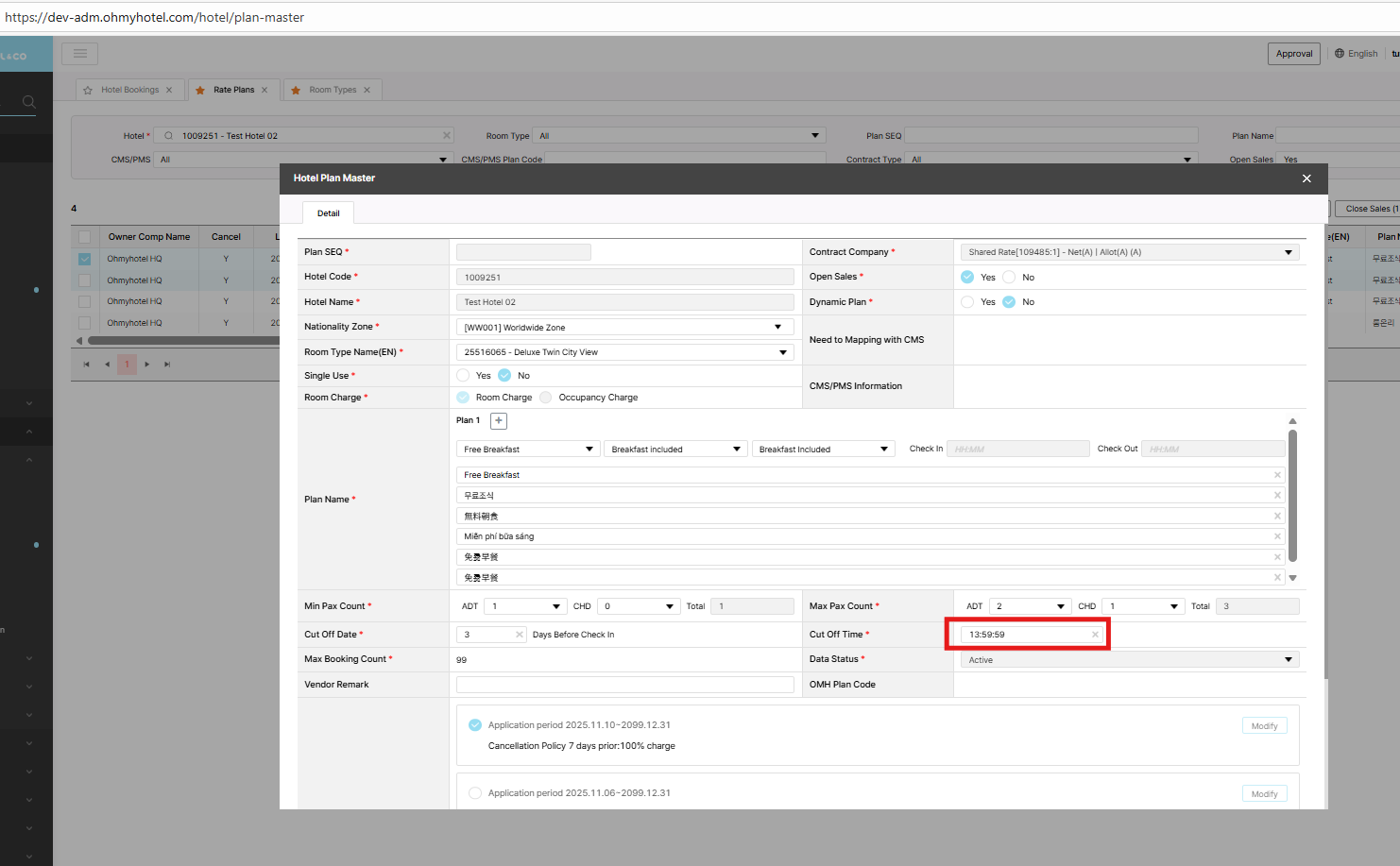Click the Approval button
Image resolution: width=1400 pixels, height=866 pixels.
1293,54
